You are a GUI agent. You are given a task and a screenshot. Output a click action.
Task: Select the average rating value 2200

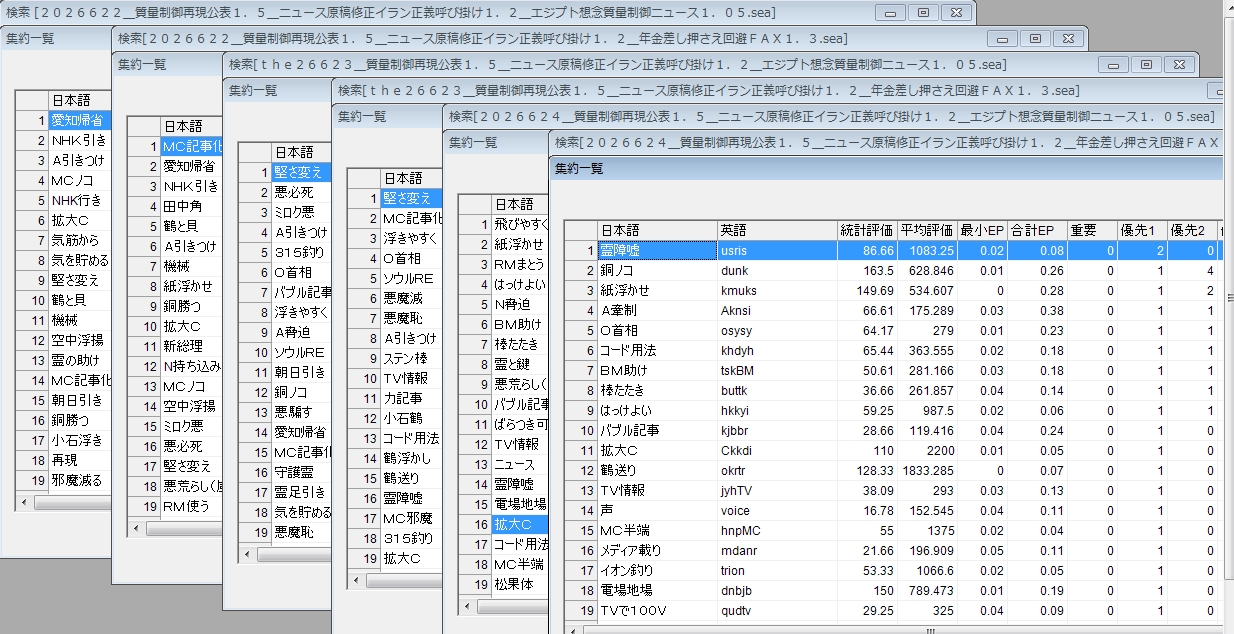click(x=927, y=451)
